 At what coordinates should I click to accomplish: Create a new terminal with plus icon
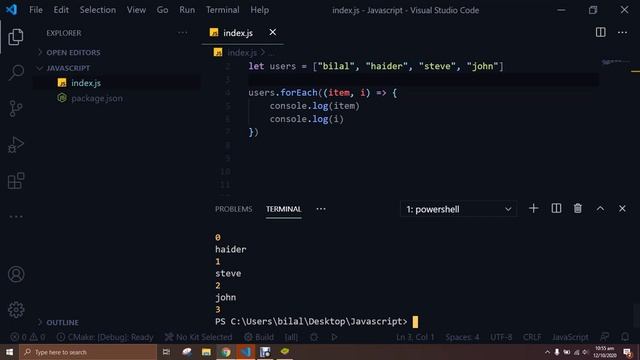click(x=533, y=209)
